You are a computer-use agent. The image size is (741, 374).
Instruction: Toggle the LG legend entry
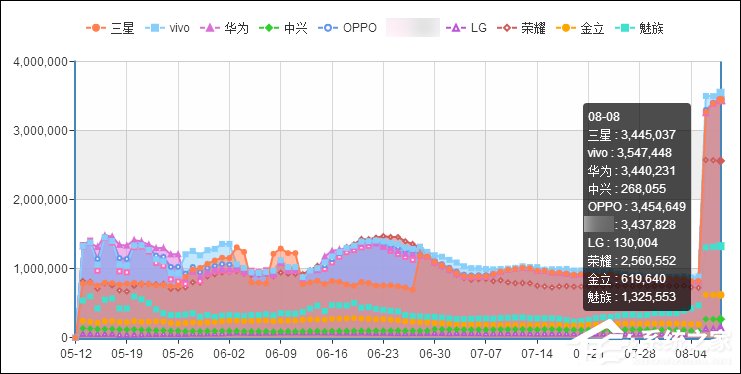click(466, 28)
